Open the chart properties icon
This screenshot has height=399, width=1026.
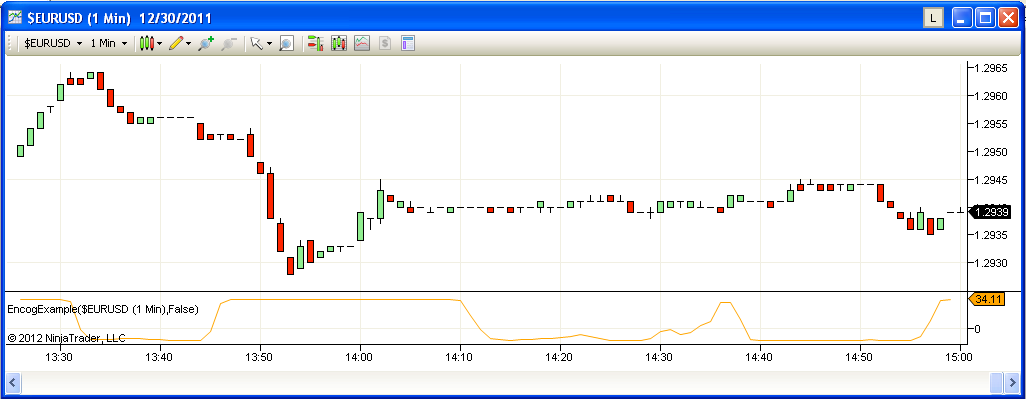[408, 44]
